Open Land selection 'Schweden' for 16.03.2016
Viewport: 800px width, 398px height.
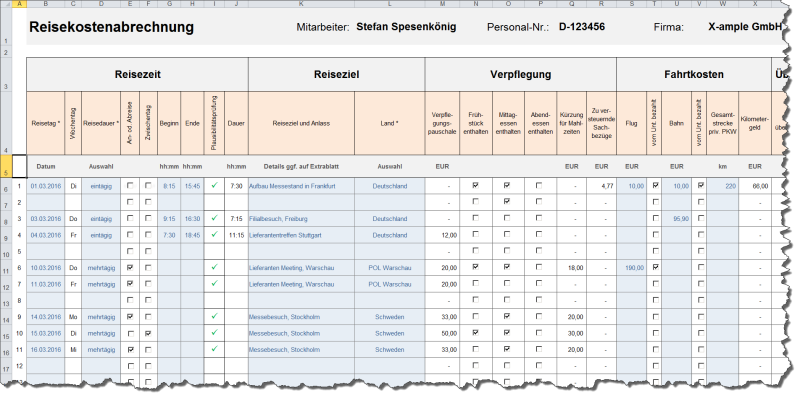390,350
